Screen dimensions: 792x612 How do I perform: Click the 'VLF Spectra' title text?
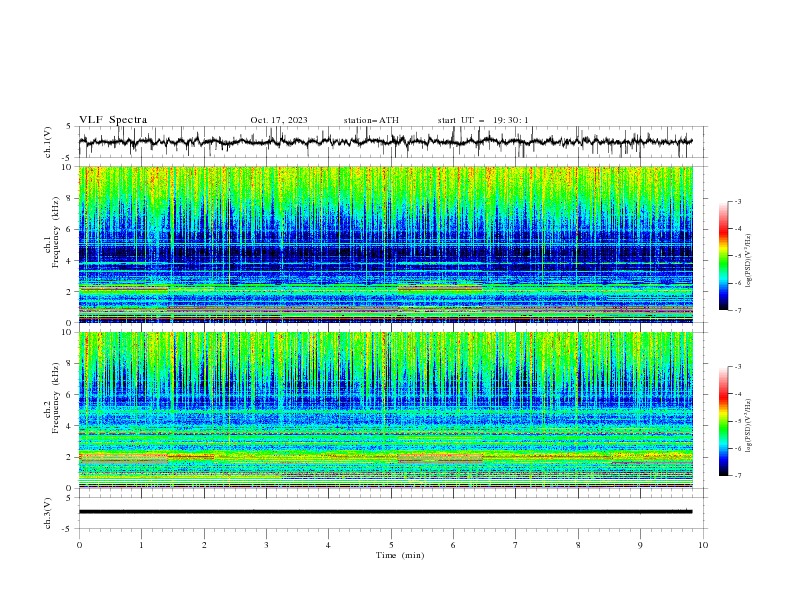click(x=113, y=120)
